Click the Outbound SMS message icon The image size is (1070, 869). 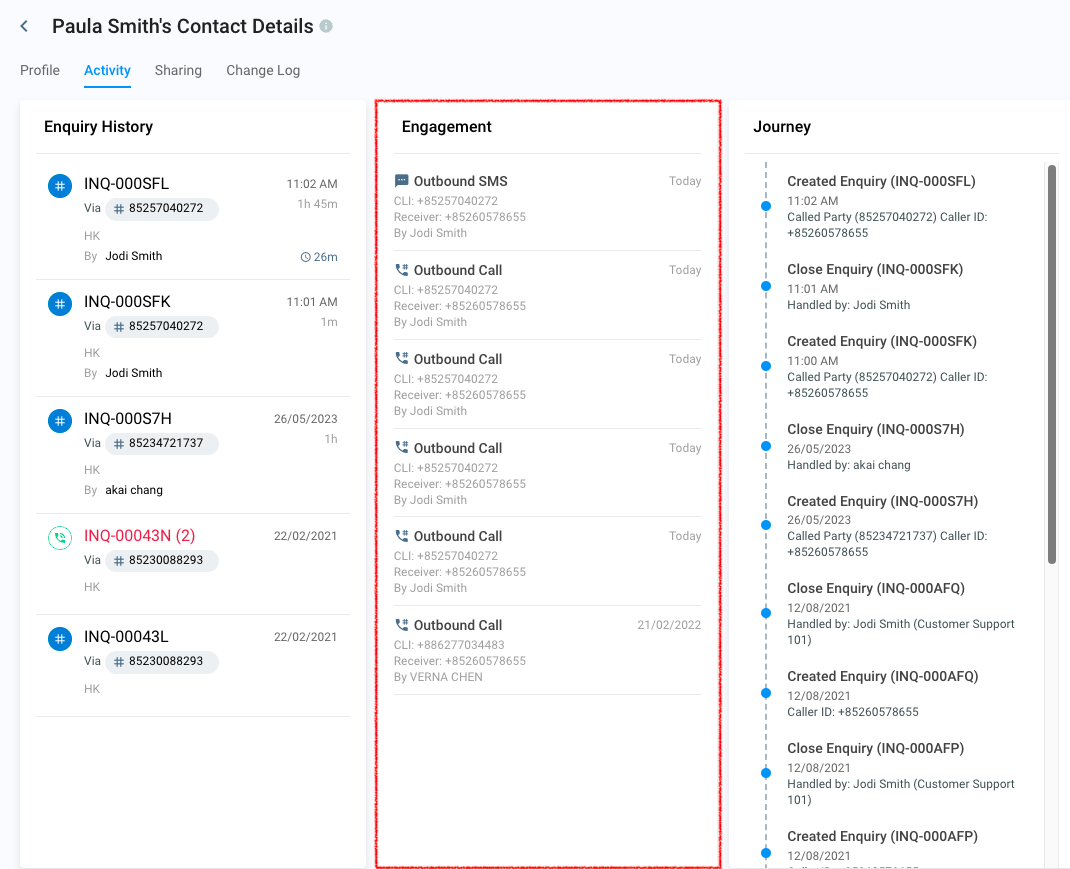coord(402,181)
